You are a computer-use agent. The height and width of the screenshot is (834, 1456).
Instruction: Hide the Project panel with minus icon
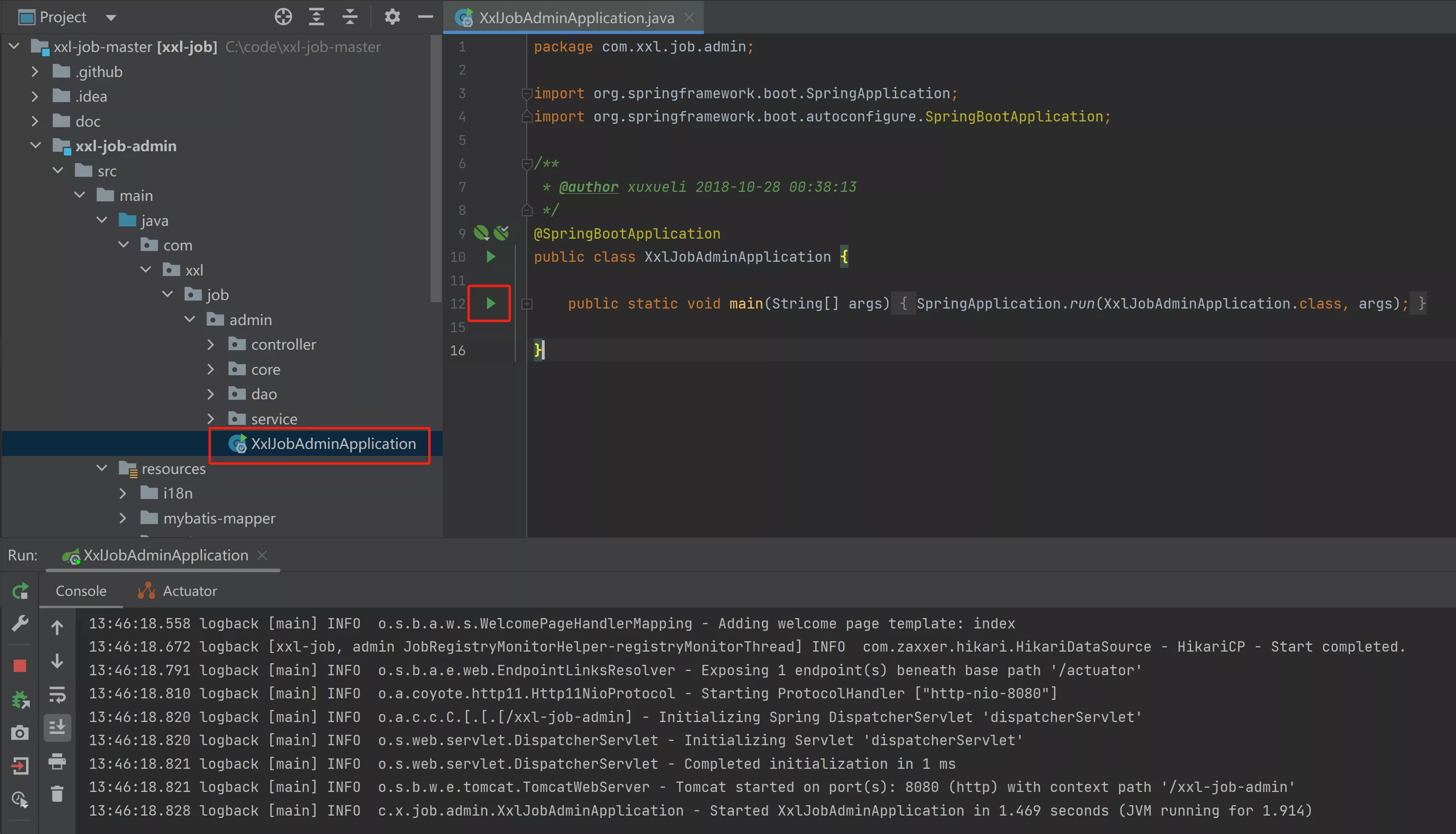coord(425,17)
